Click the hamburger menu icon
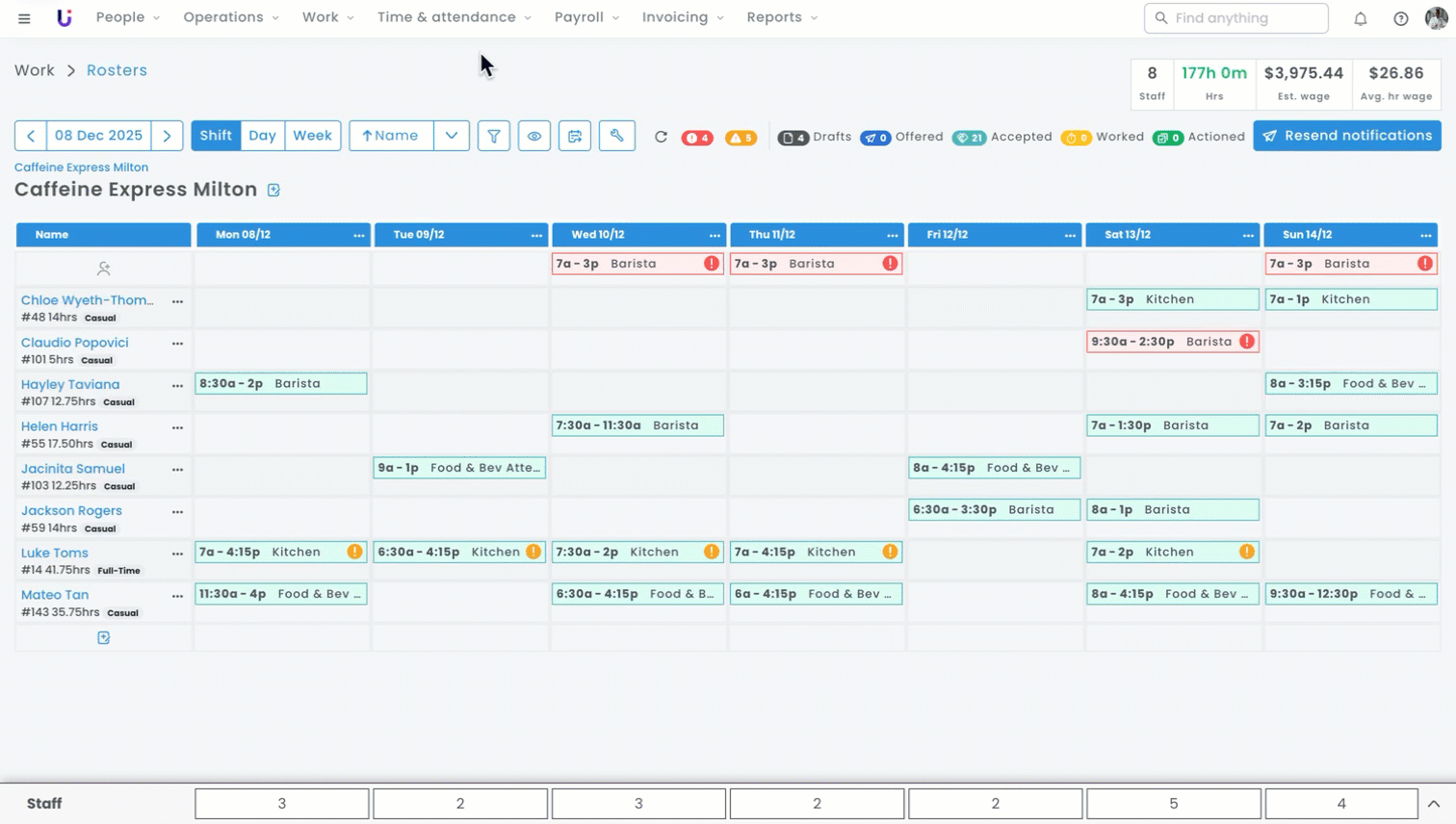The width and height of the screenshot is (1456, 824). coord(24,18)
